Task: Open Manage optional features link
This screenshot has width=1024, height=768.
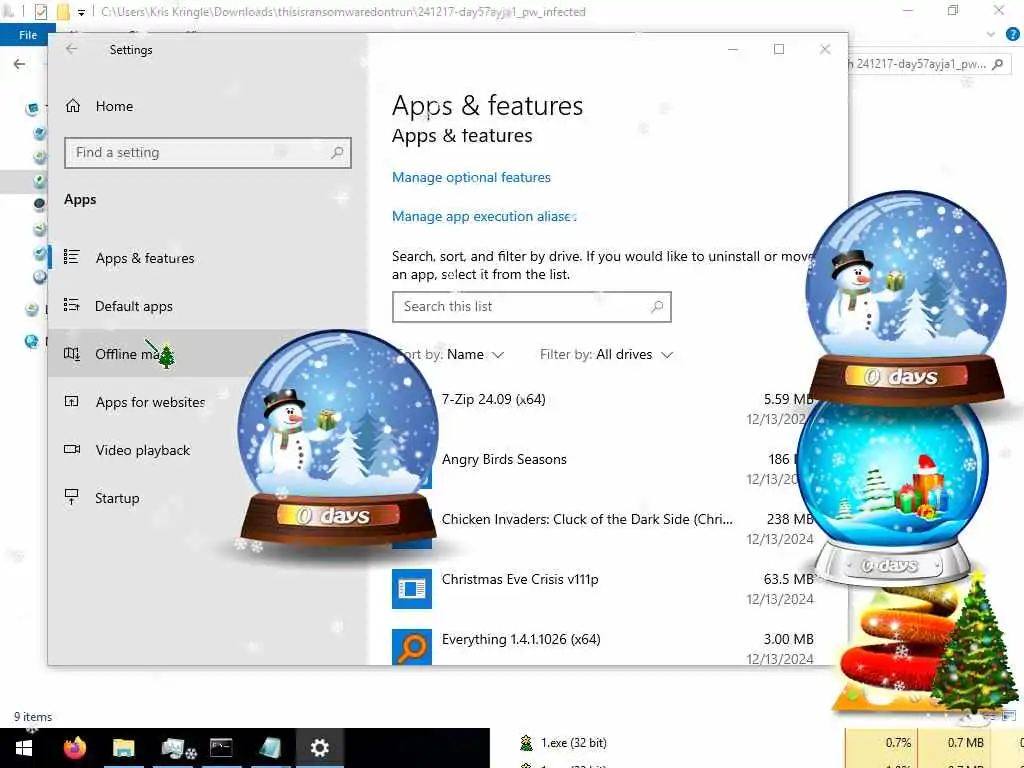Action: (x=472, y=177)
